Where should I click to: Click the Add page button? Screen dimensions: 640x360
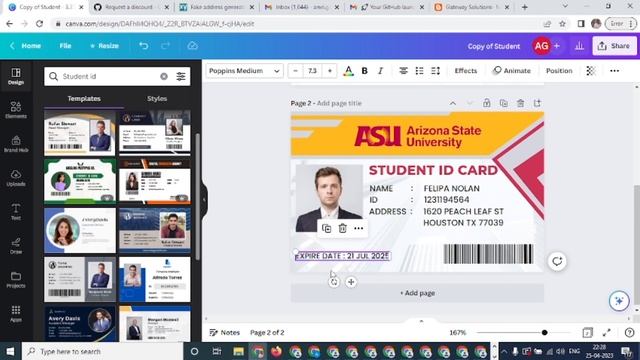(x=417, y=293)
